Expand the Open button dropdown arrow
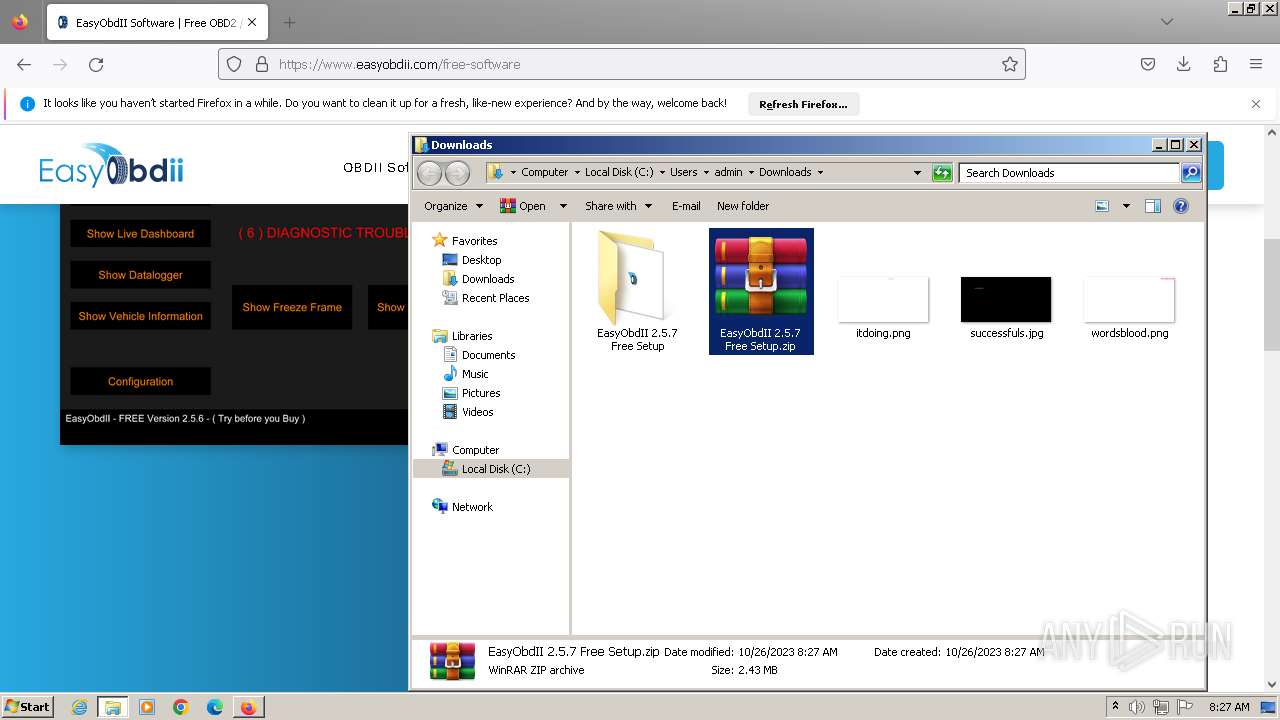1280x720 pixels. pos(563,206)
